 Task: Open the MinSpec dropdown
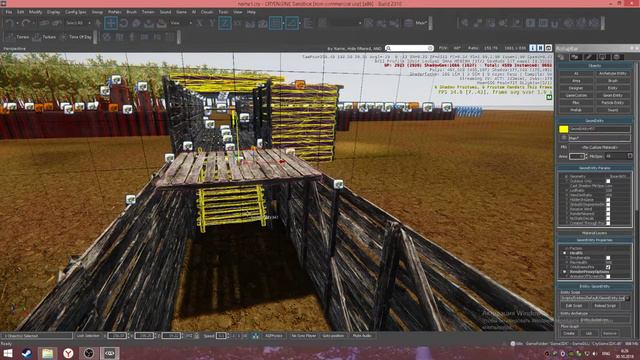coord(619,156)
